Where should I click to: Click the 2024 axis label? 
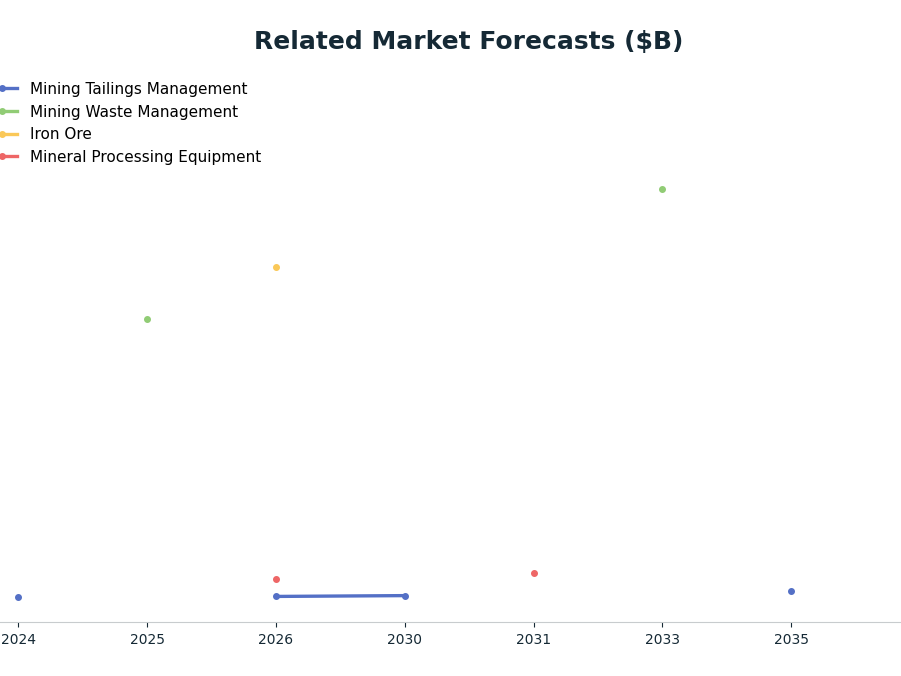pyautogui.click(x=18, y=640)
